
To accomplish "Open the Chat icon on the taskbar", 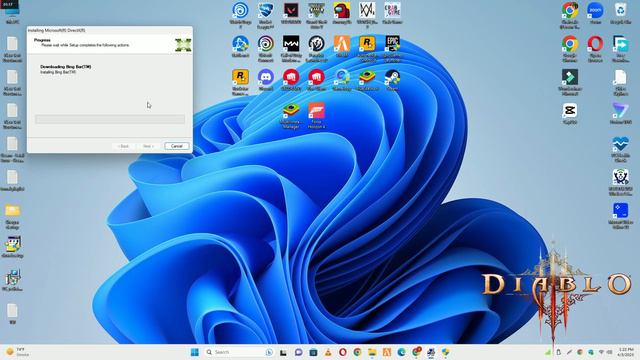I will point(298,352).
